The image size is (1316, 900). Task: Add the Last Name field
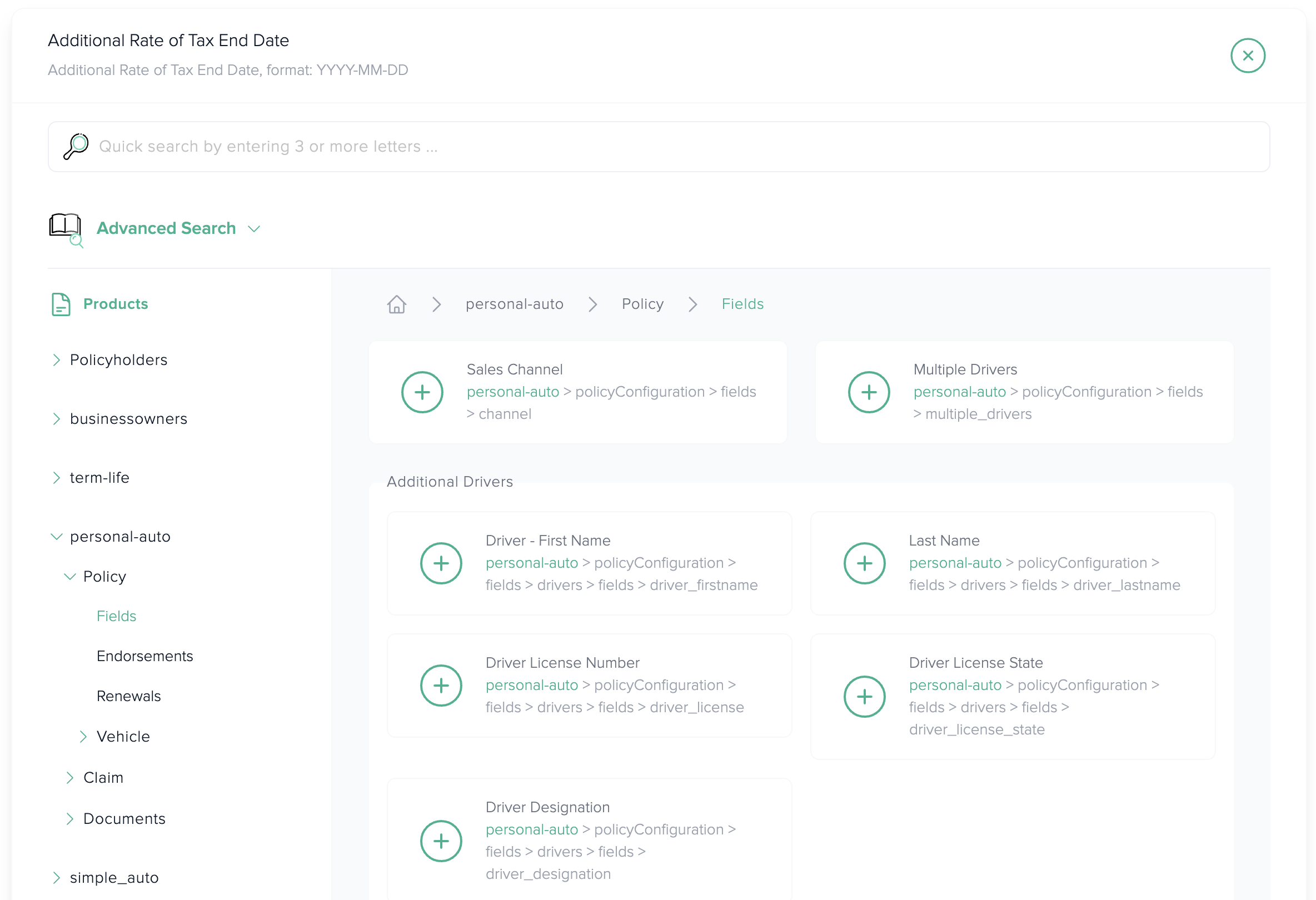point(865,563)
